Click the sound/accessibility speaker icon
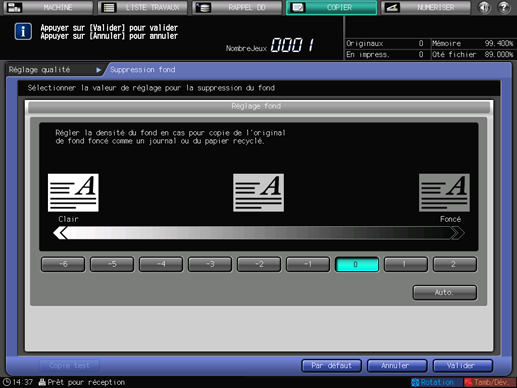Viewport: 517px width, 388px height. tap(484, 7)
